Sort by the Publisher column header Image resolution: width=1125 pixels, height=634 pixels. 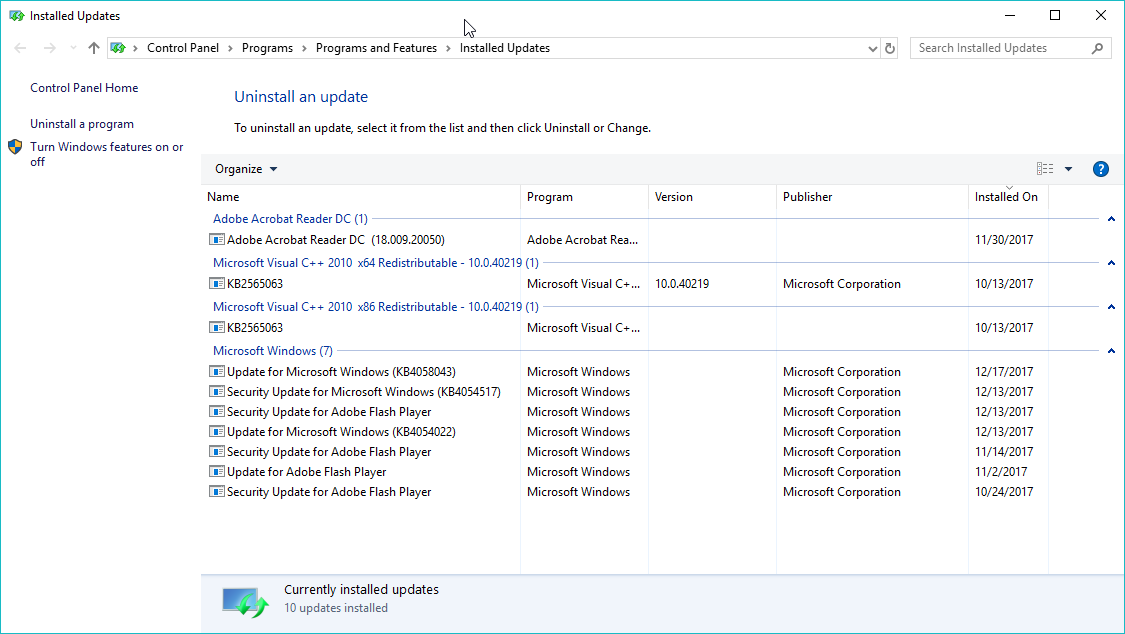pos(872,197)
